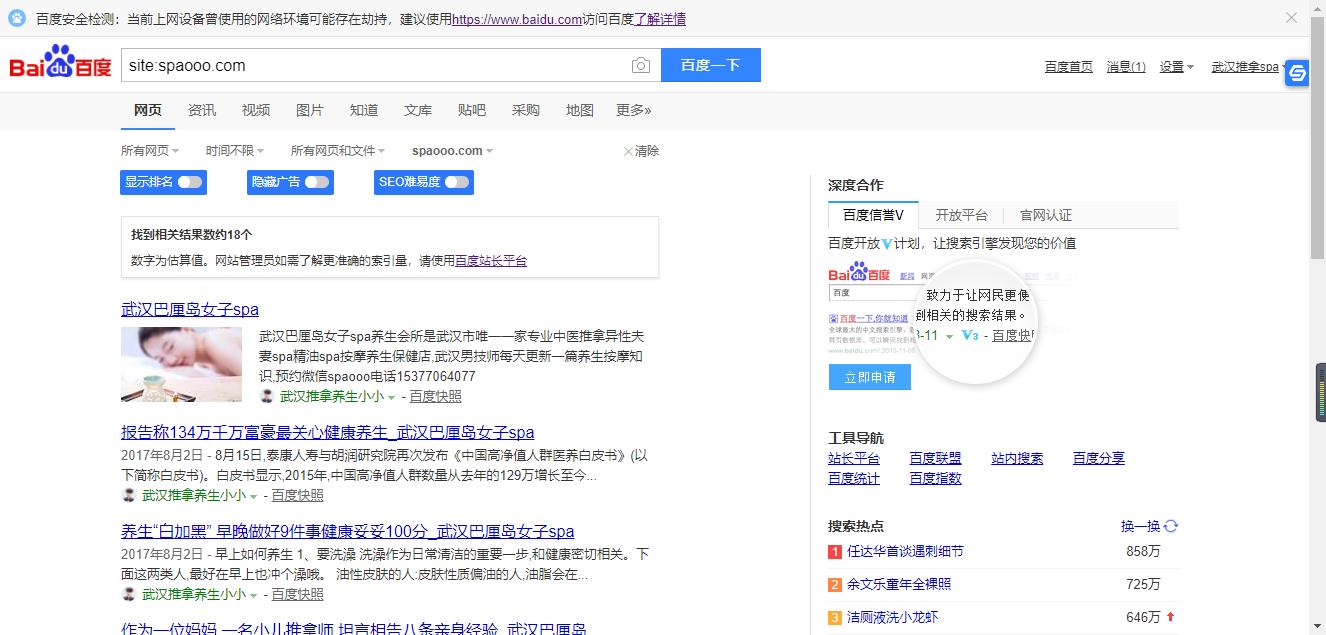Image resolution: width=1326 pixels, height=635 pixels.
Task: Open the 设置 dropdown menu
Action: pyautogui.click(x=1177, y=67)
